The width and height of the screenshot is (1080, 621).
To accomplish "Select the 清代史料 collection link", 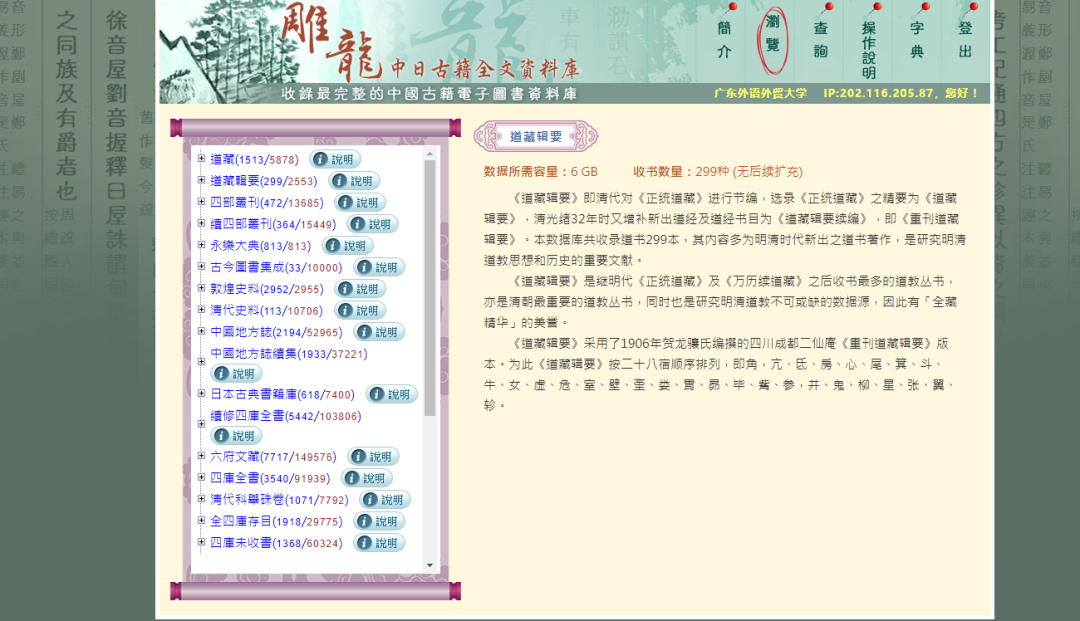I will point(266,311).
